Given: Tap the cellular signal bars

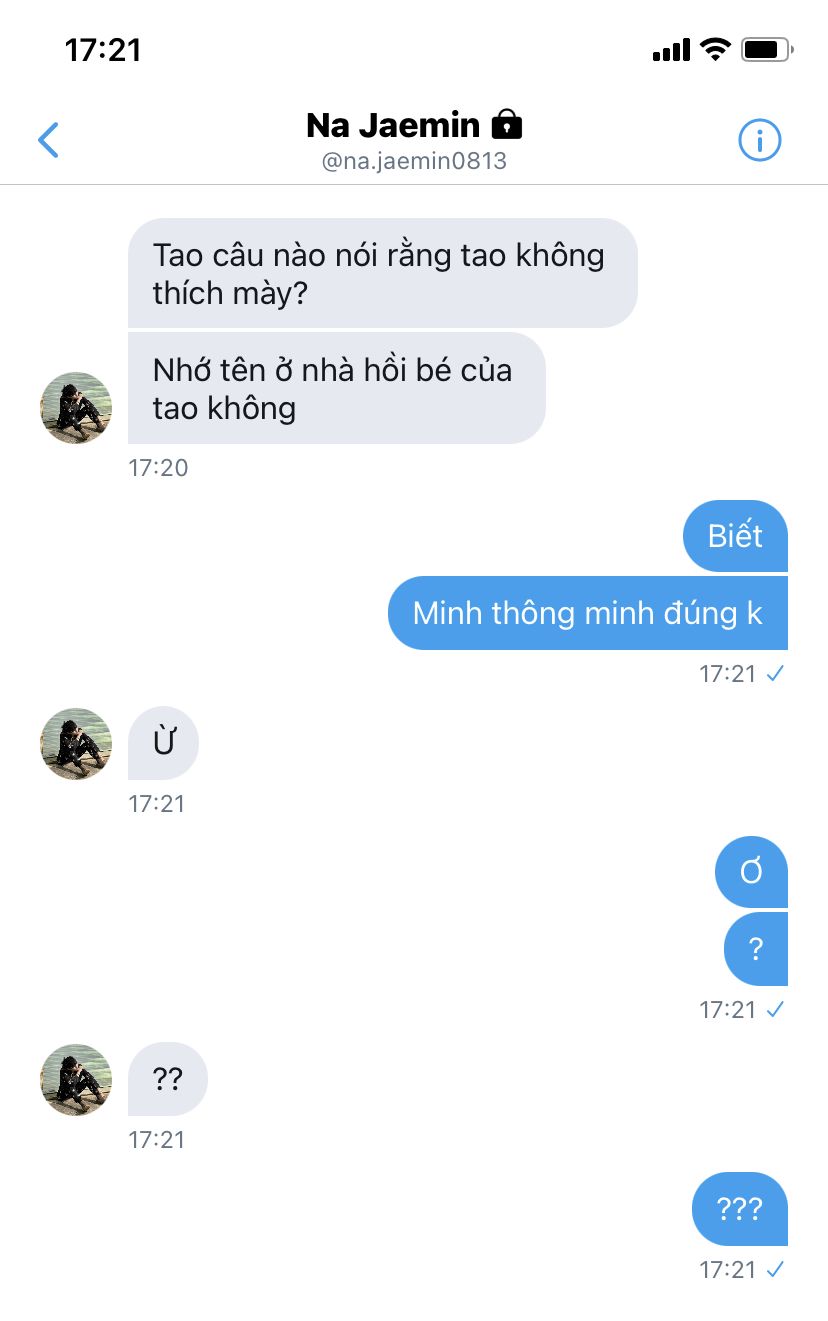Looking at the screenshot, I should pos(671,50).
